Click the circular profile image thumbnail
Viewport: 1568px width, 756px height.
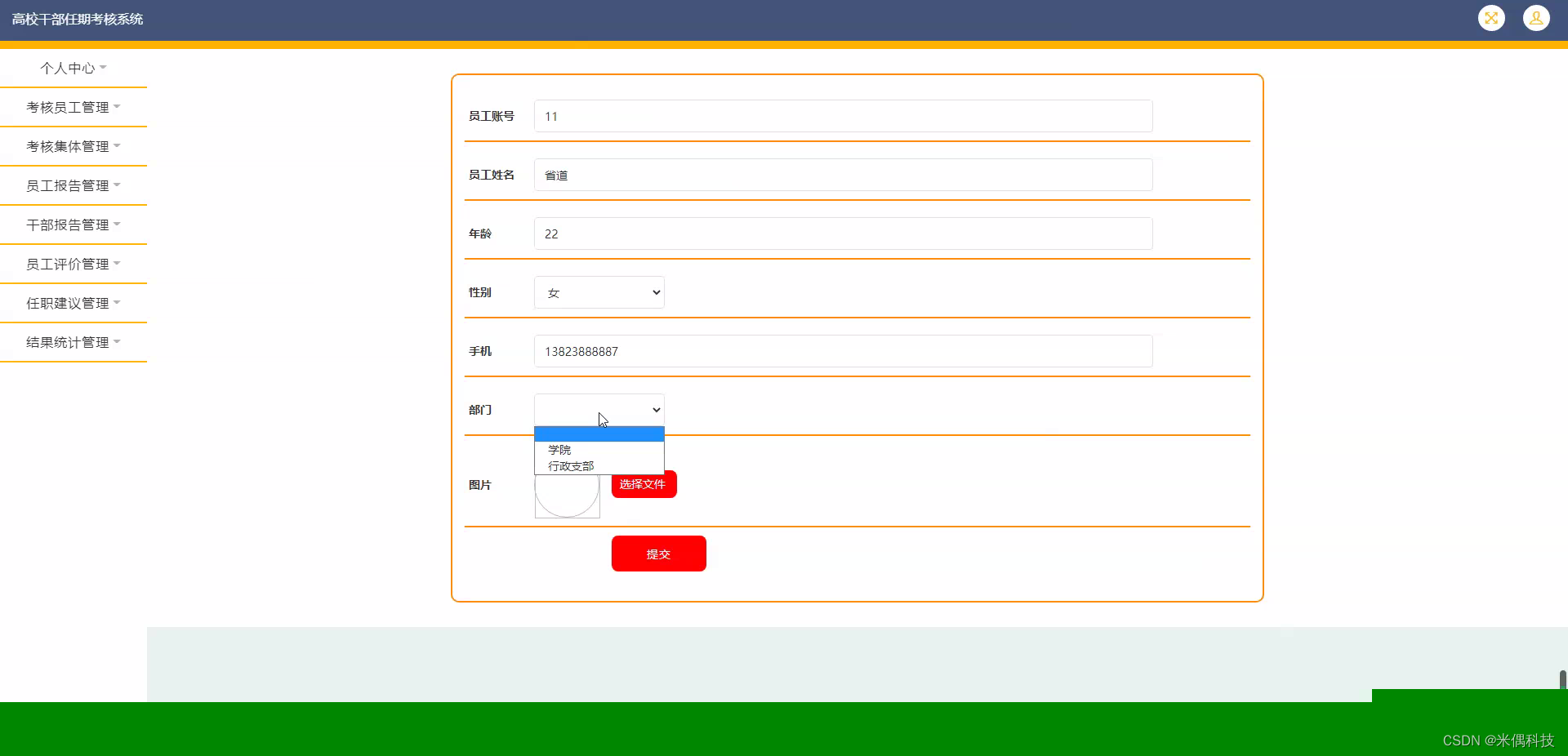[567, 496]
